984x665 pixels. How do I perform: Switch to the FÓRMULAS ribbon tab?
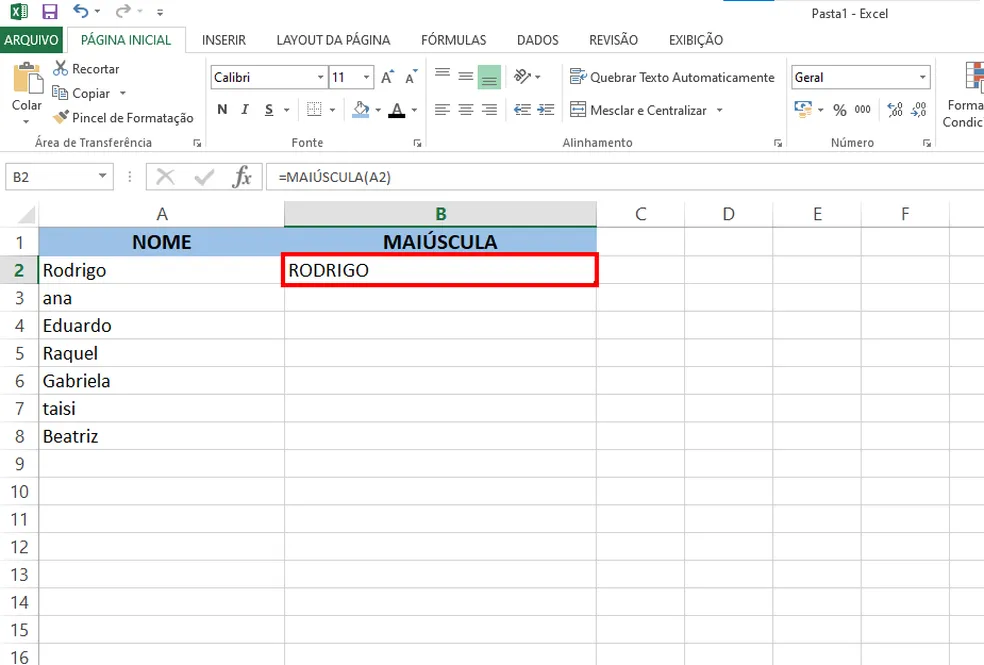click(x=453, y=40)
